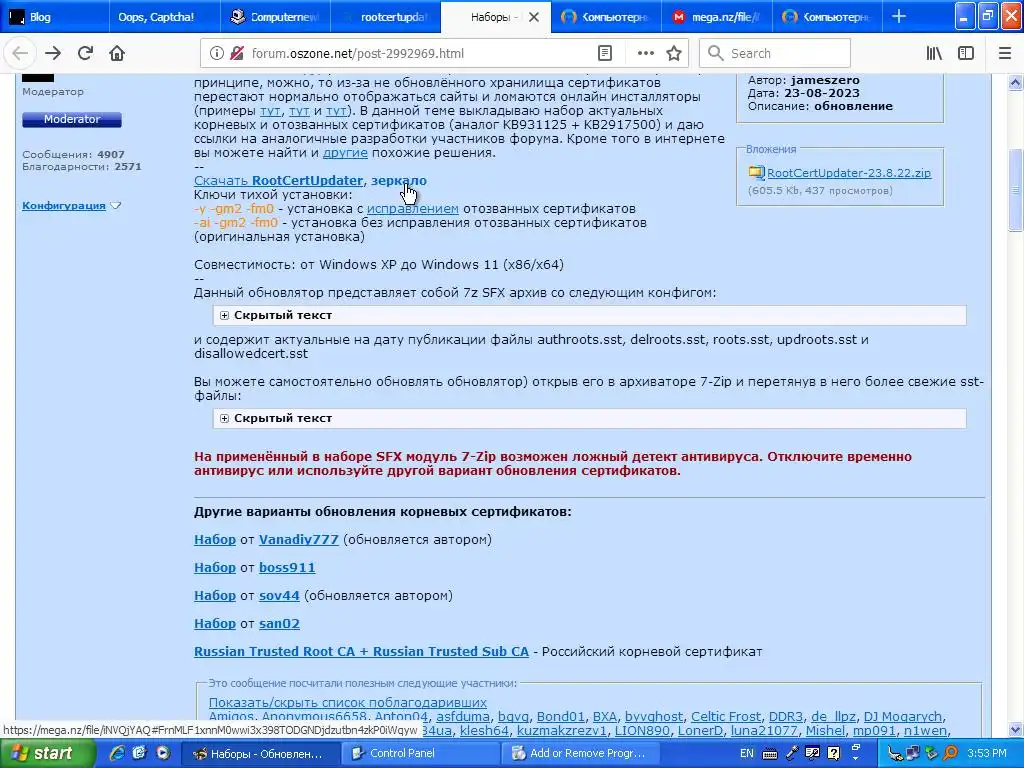This screenshot has width=1024, height=768.
Task: Open the Конфигурация link
Action: point(64,206)
